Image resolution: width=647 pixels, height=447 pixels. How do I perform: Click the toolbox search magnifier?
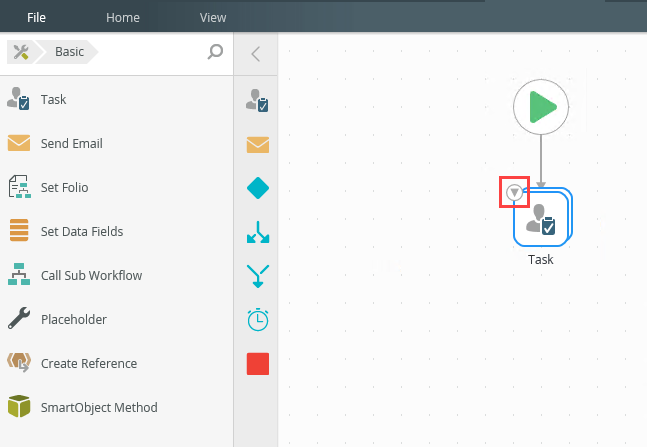pyautogui.click(x=215, y=52)
